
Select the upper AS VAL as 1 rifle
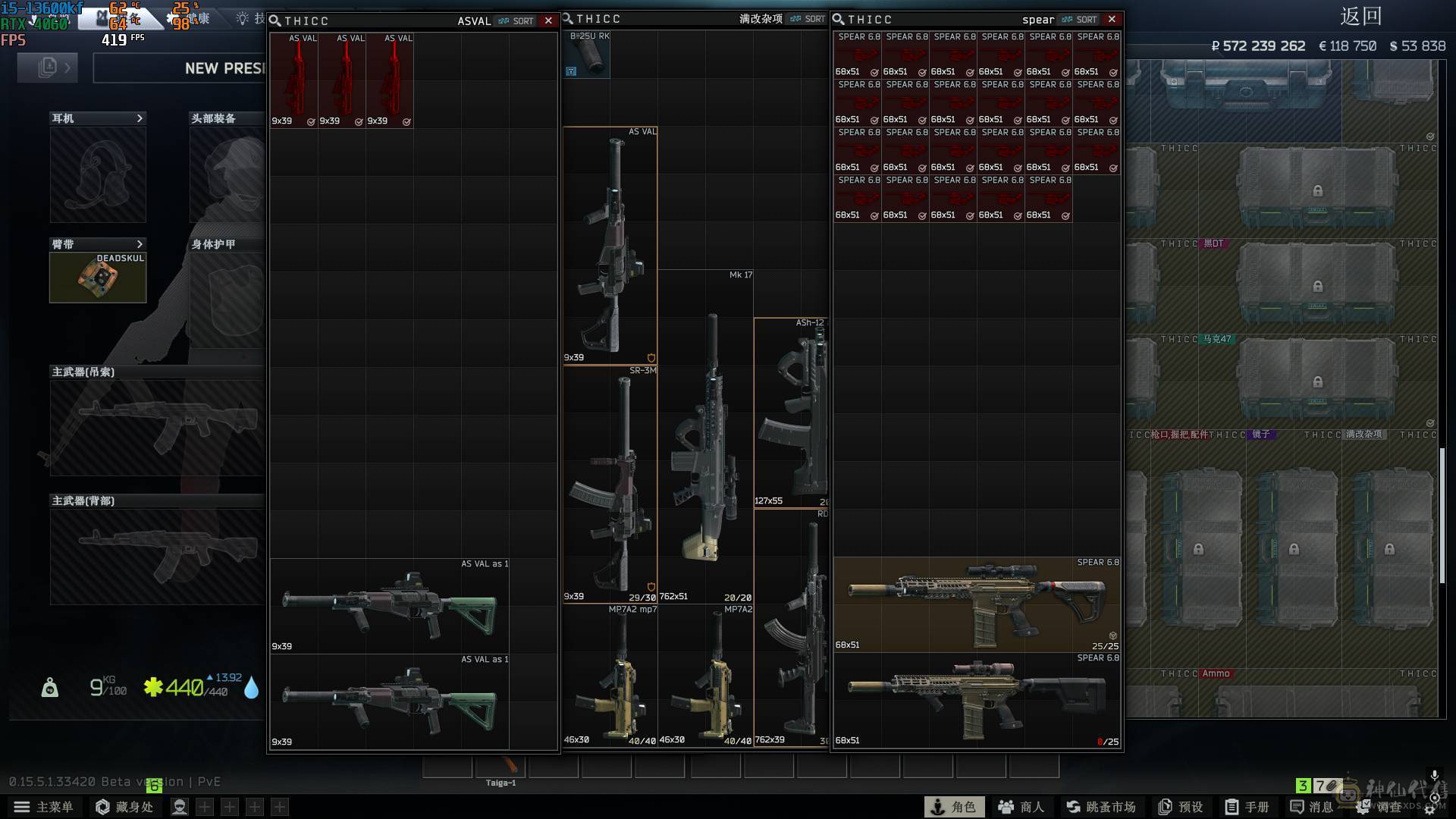pos(390,606)
